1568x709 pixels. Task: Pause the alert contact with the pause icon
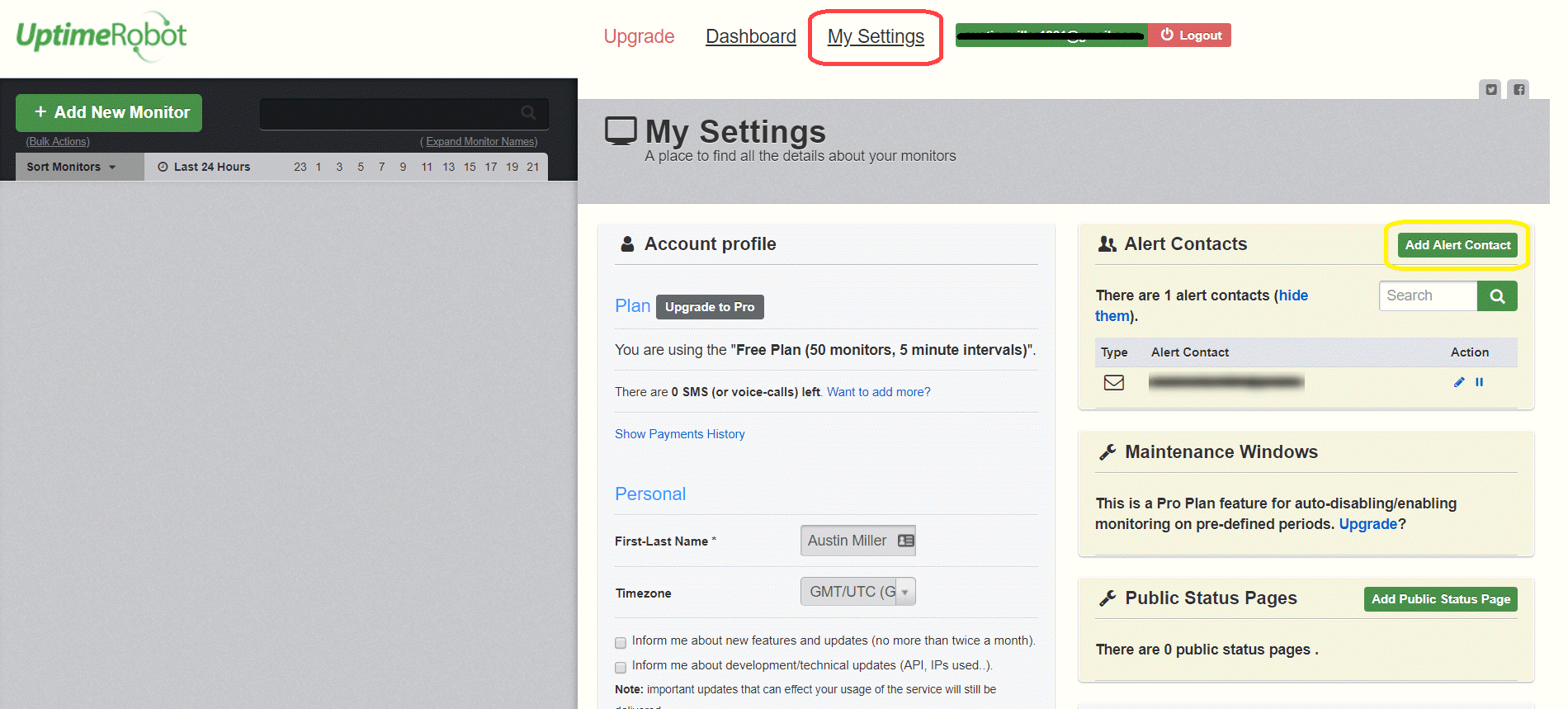(x=1480, y=382)
